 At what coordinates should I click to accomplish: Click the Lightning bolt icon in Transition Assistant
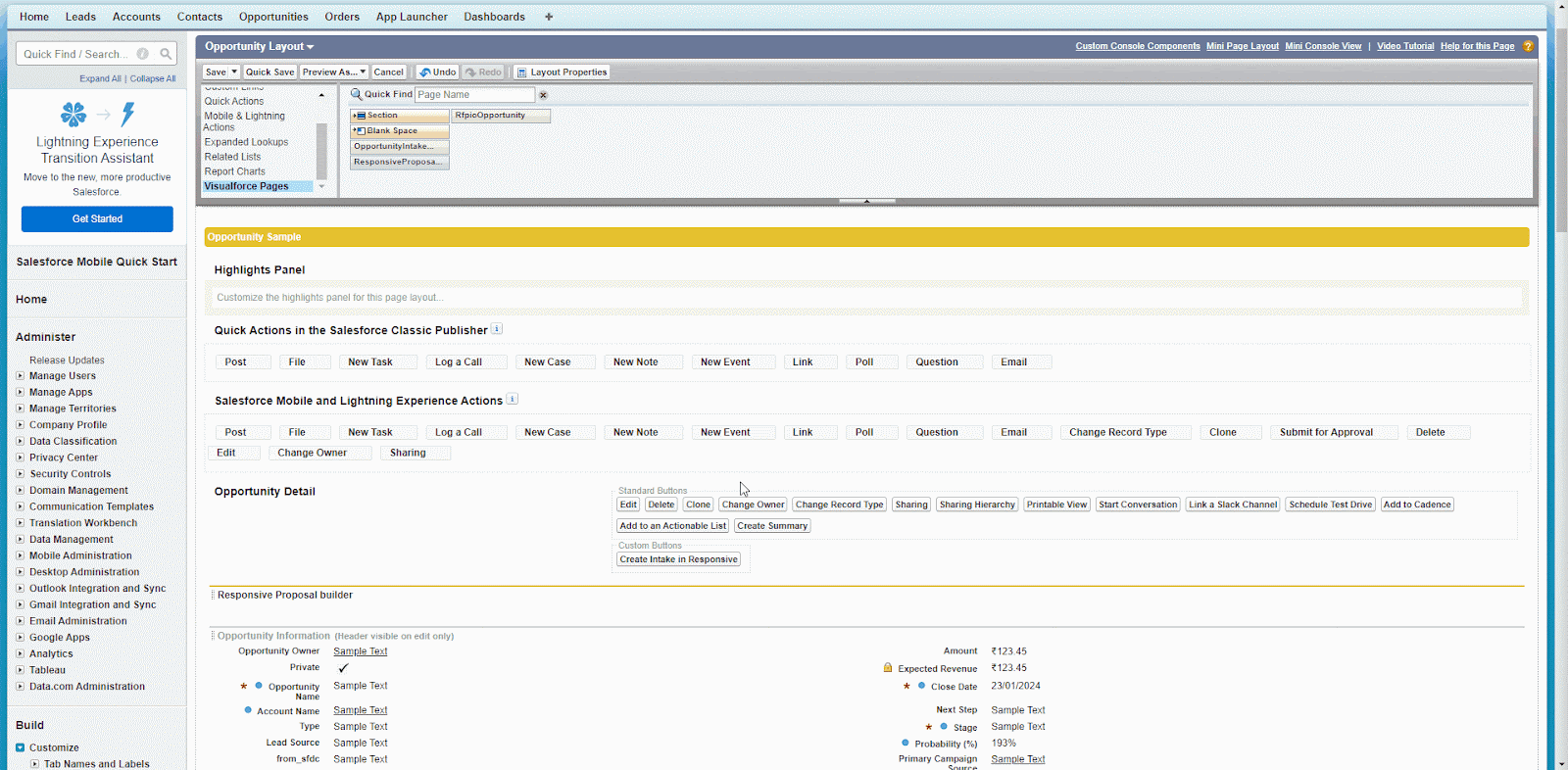127,115
